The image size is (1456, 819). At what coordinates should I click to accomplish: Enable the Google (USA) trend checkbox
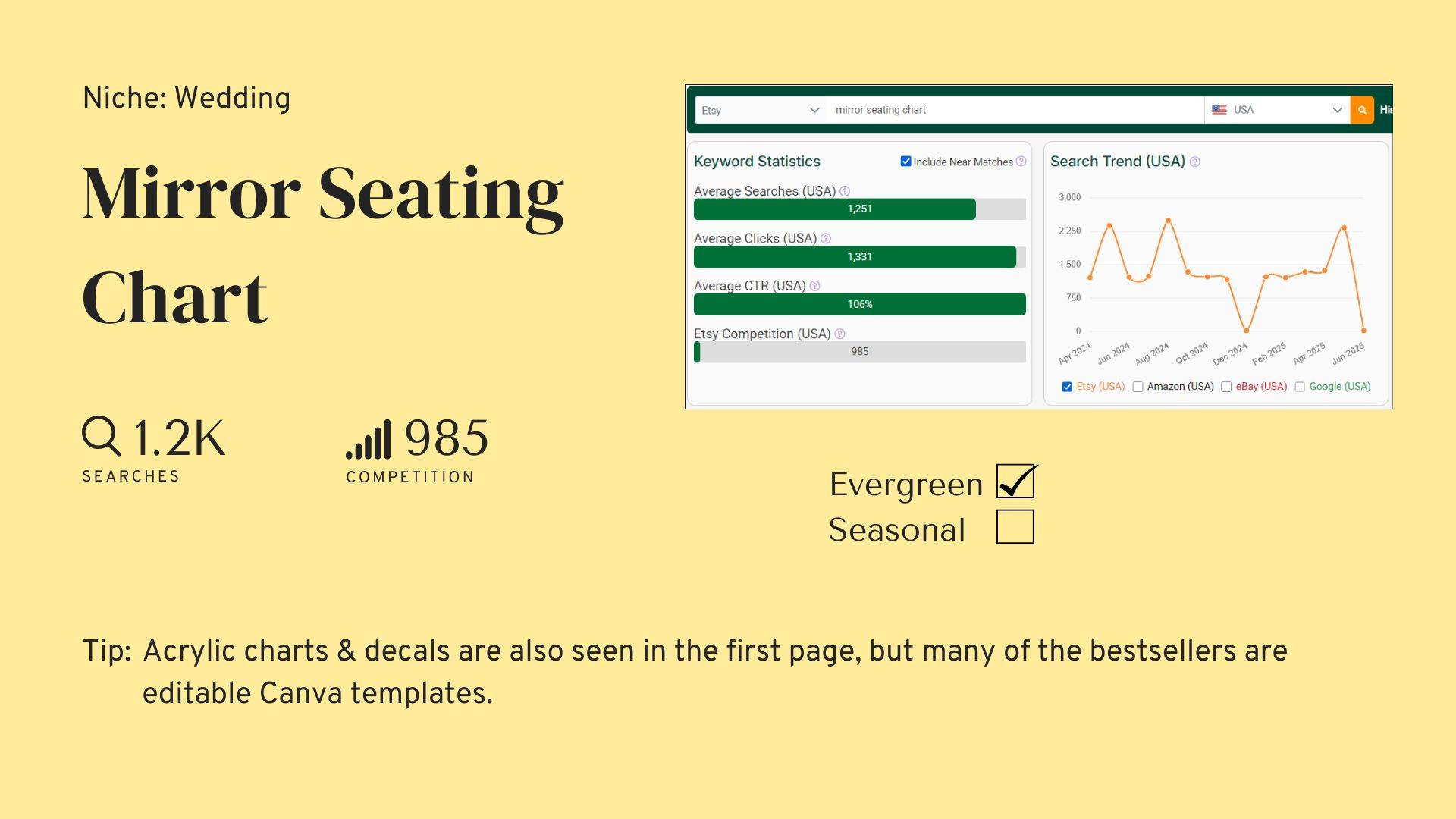1300,387
